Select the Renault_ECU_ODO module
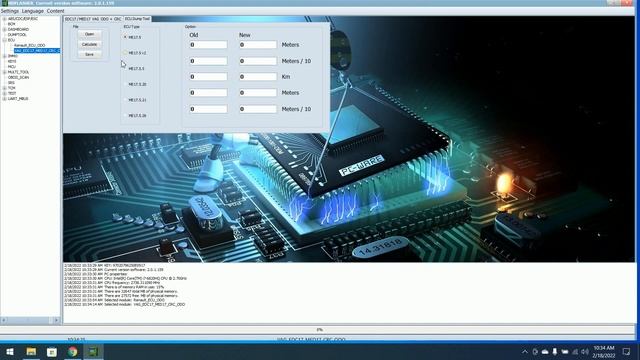 29,45
